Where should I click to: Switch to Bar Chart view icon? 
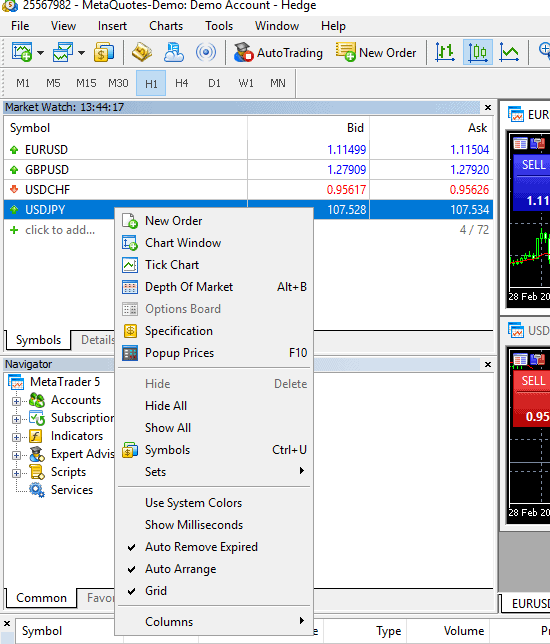click(x=445, y=52)
